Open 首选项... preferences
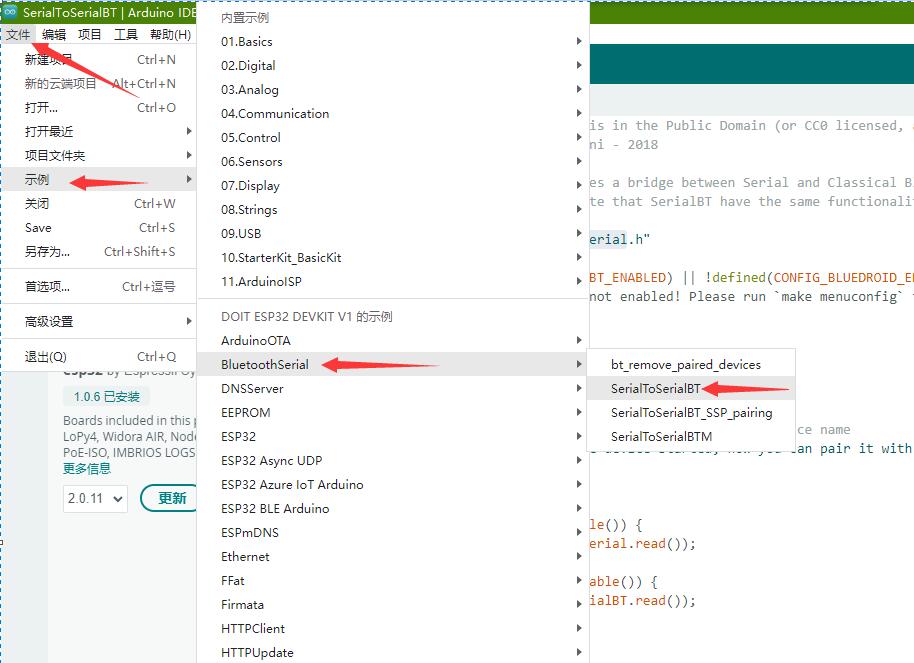Viewport: 914px width, 663px height. click(x=100, y=286)
